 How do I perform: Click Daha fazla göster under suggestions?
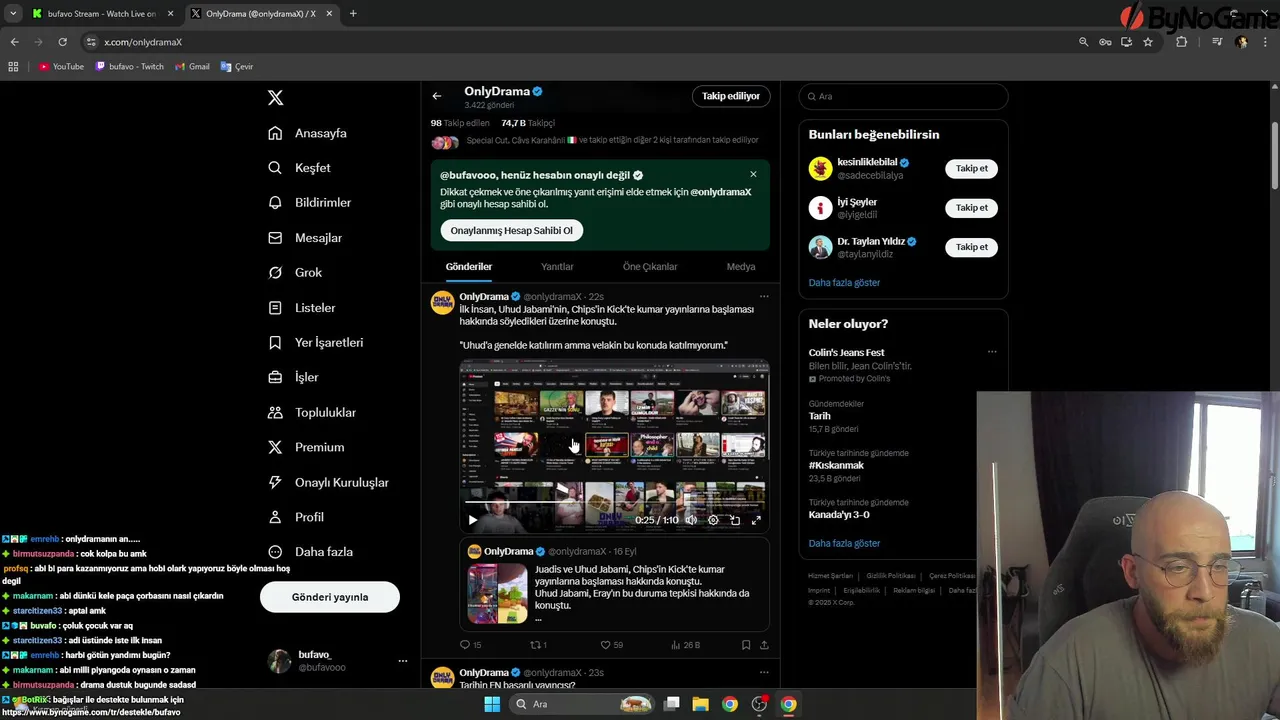(x=844, y=283)
